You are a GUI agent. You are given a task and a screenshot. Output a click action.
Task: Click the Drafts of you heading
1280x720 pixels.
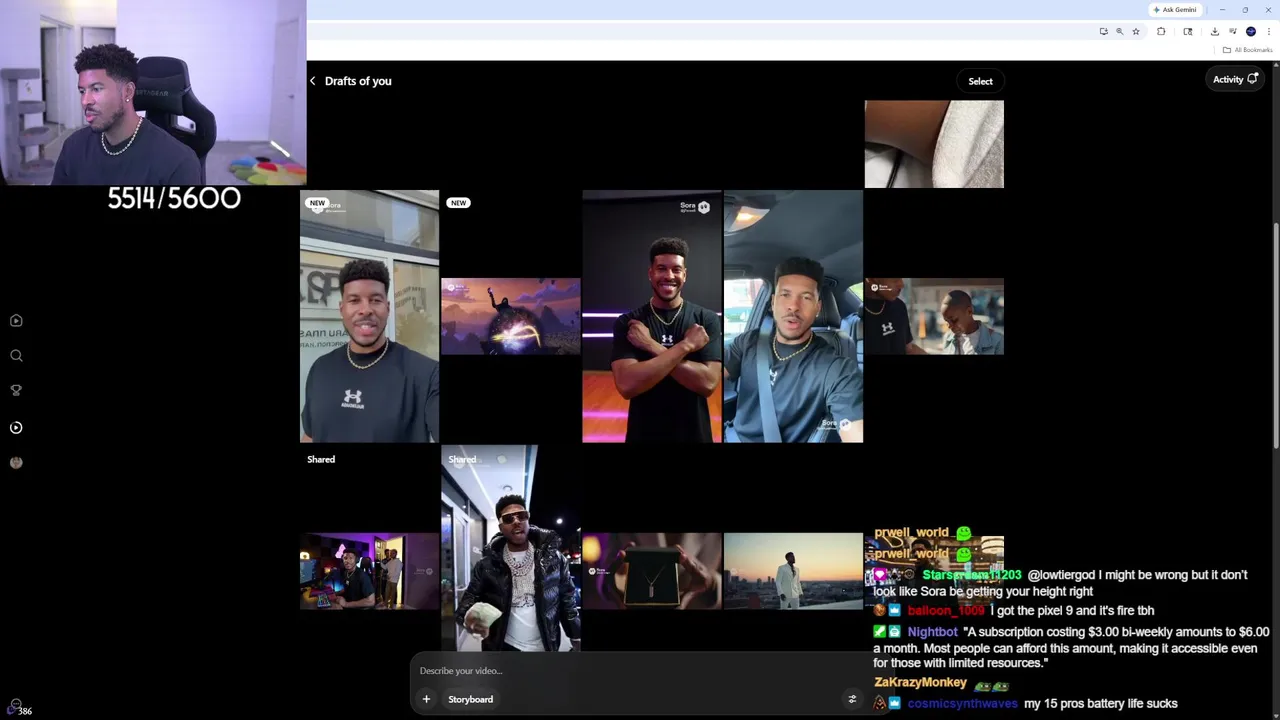pyautogui.click(x=358, y=81)
